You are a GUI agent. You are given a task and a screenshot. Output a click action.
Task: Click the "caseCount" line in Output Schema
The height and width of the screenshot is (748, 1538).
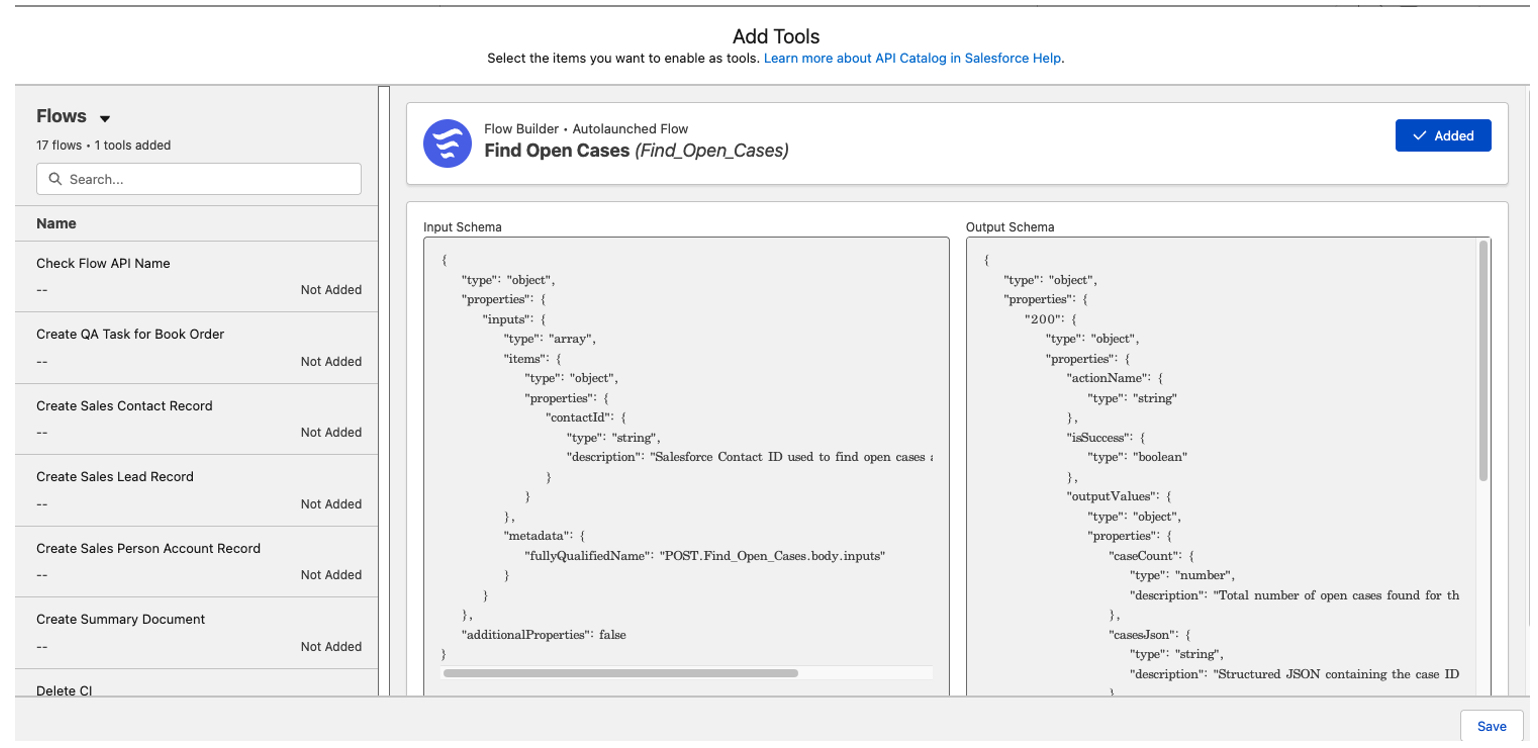pos(1151,555)
